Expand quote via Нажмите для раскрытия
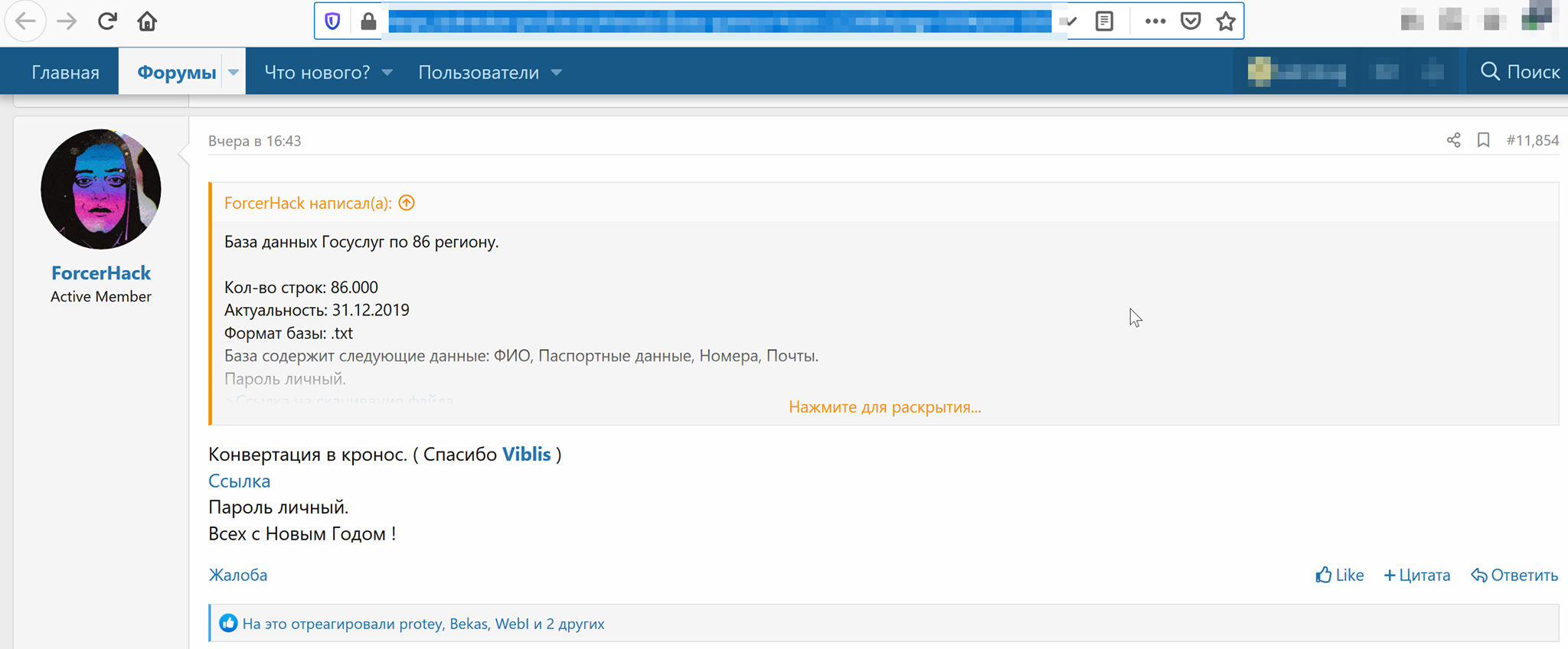The image size is (1568, 649). click(x=885, y=407)
